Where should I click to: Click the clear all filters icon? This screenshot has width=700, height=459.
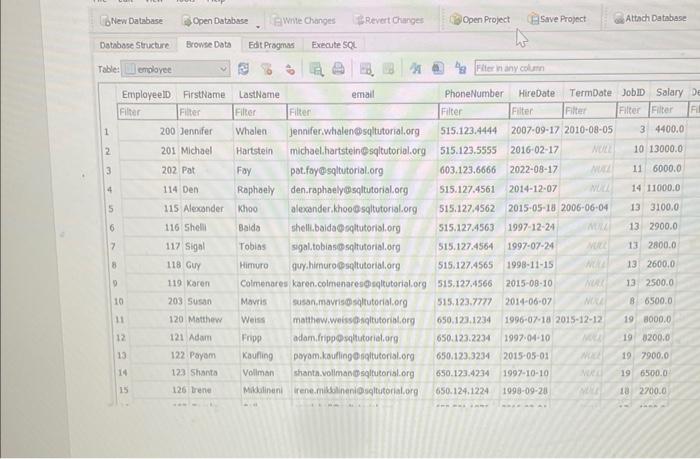pos(267,69)
